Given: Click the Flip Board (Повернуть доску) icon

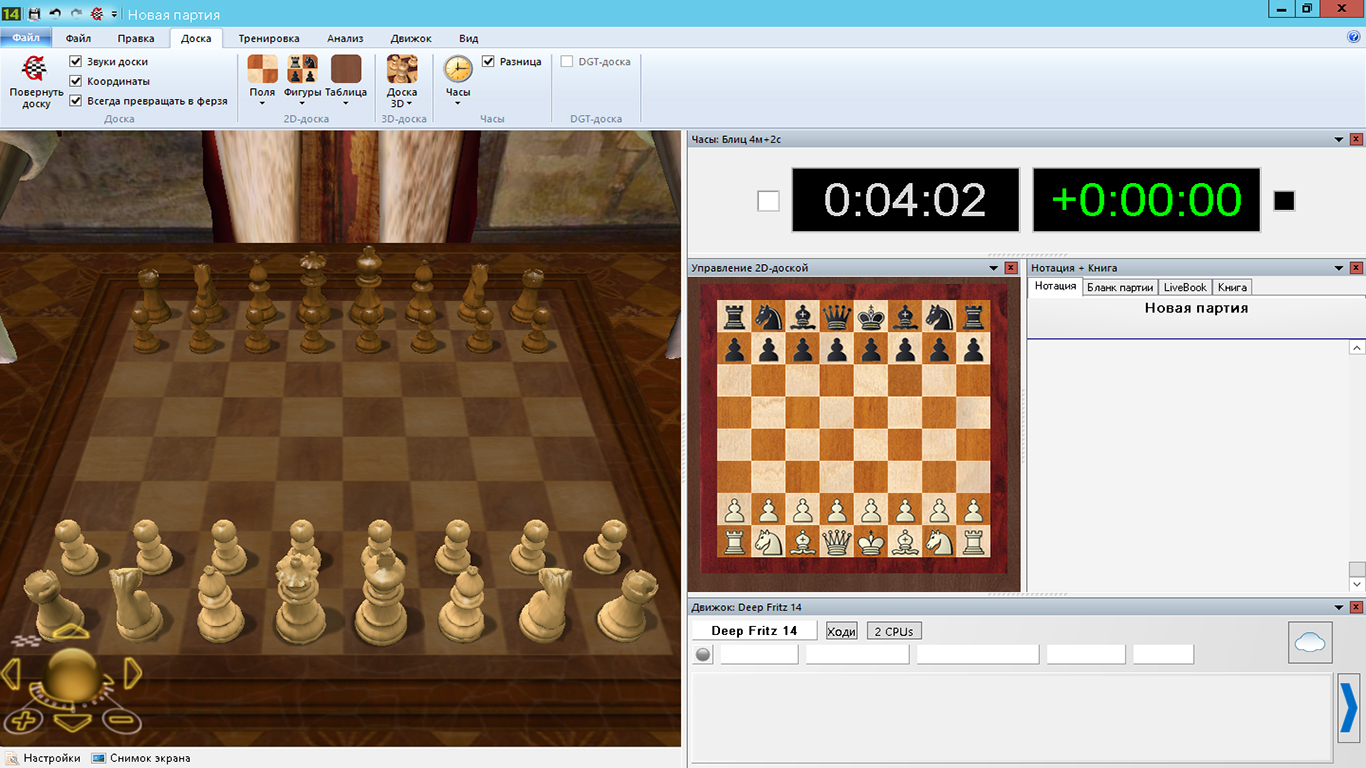Looking at the screenshot, I should (36, 69).
